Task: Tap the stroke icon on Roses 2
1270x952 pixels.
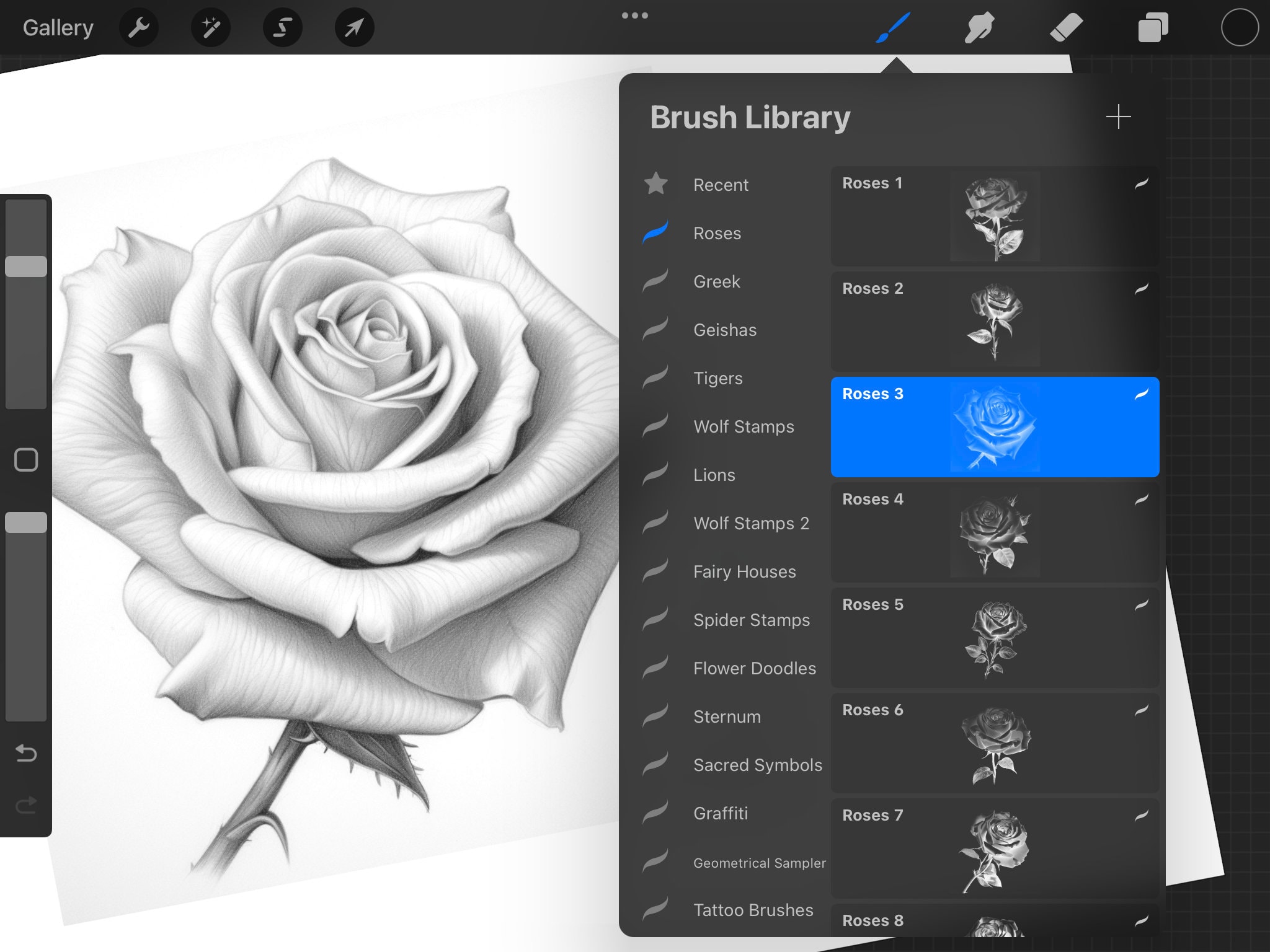Action: (x=1142, y=288)
